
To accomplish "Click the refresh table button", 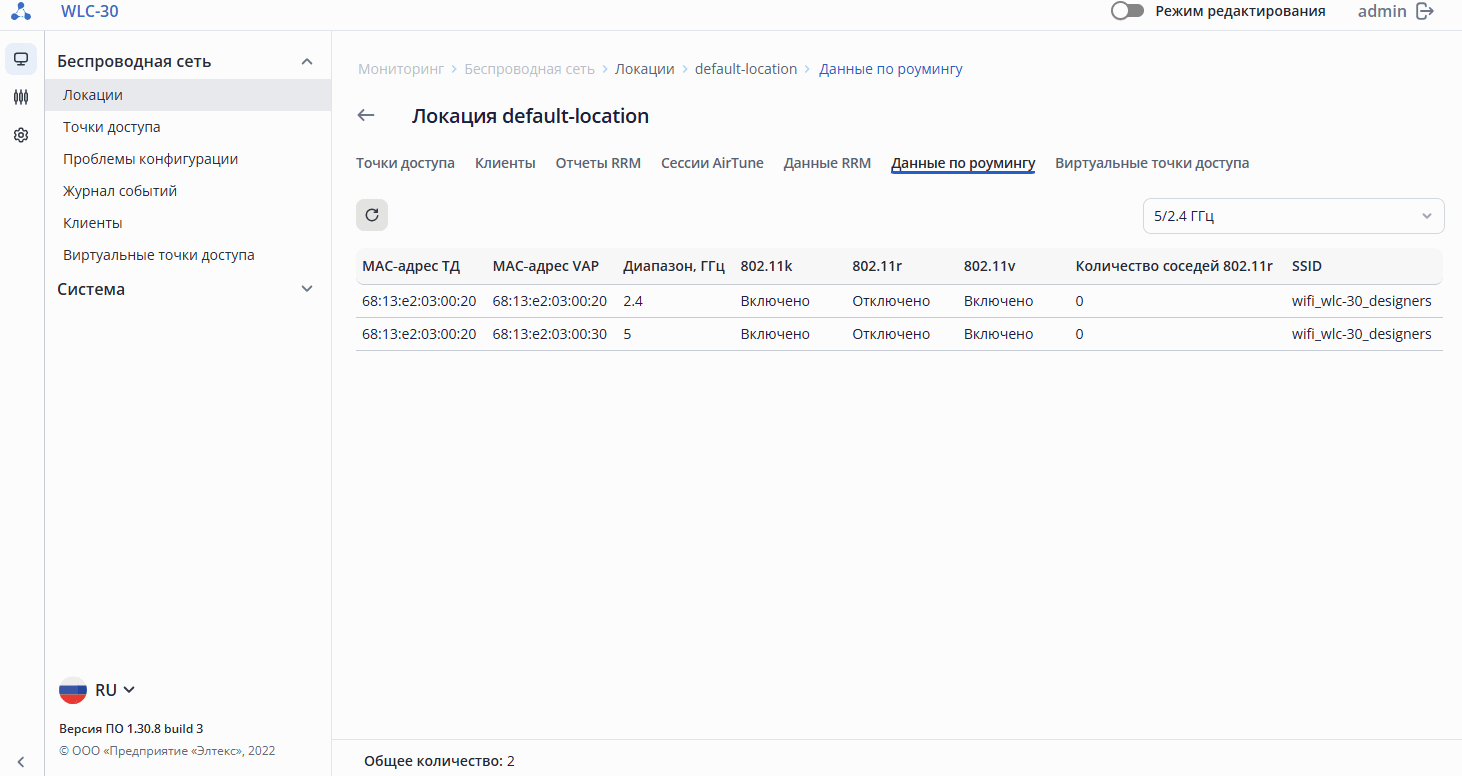I will click(x=372, y=215).
